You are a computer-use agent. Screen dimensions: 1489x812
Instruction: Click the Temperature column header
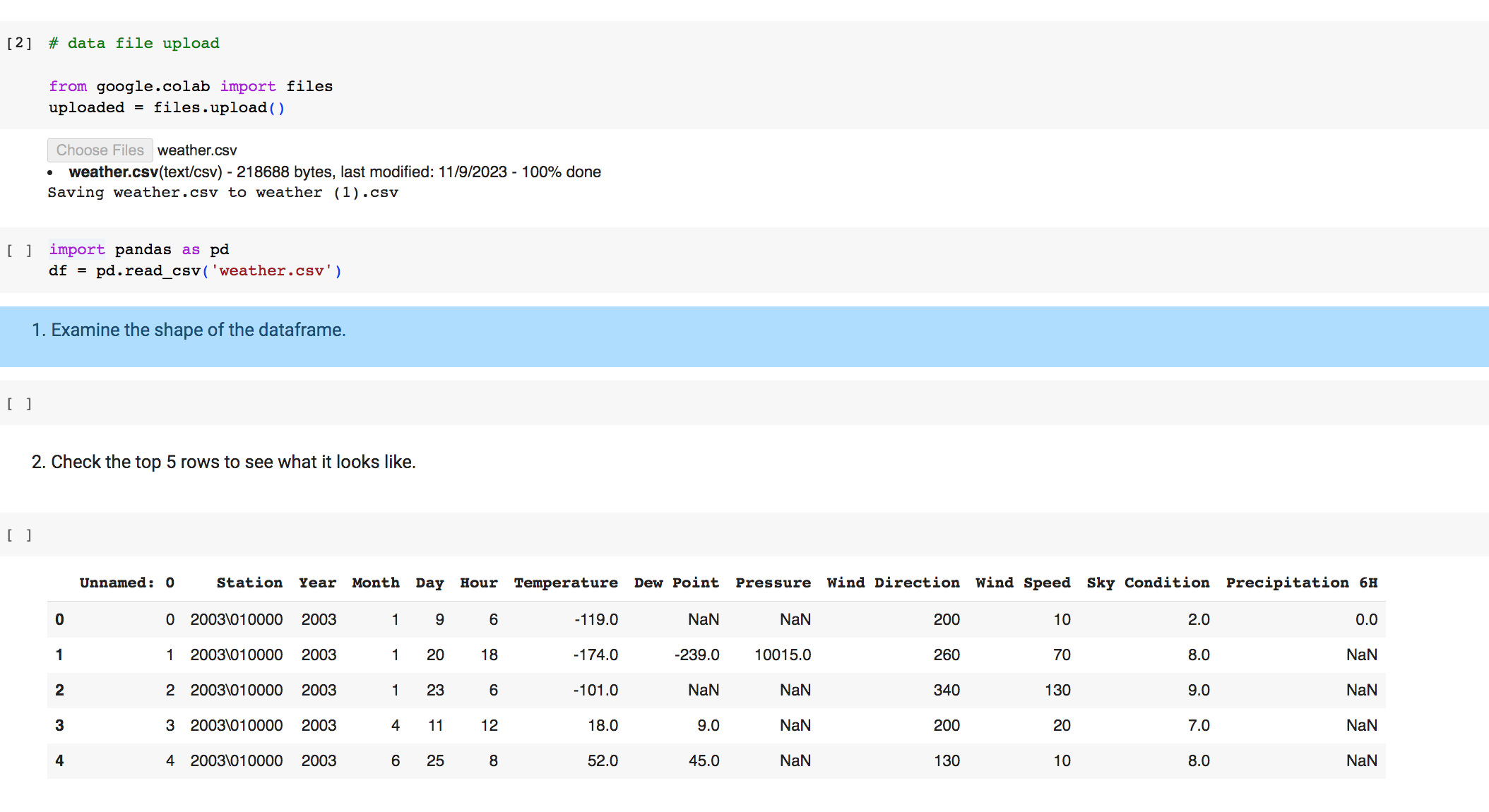565,583
